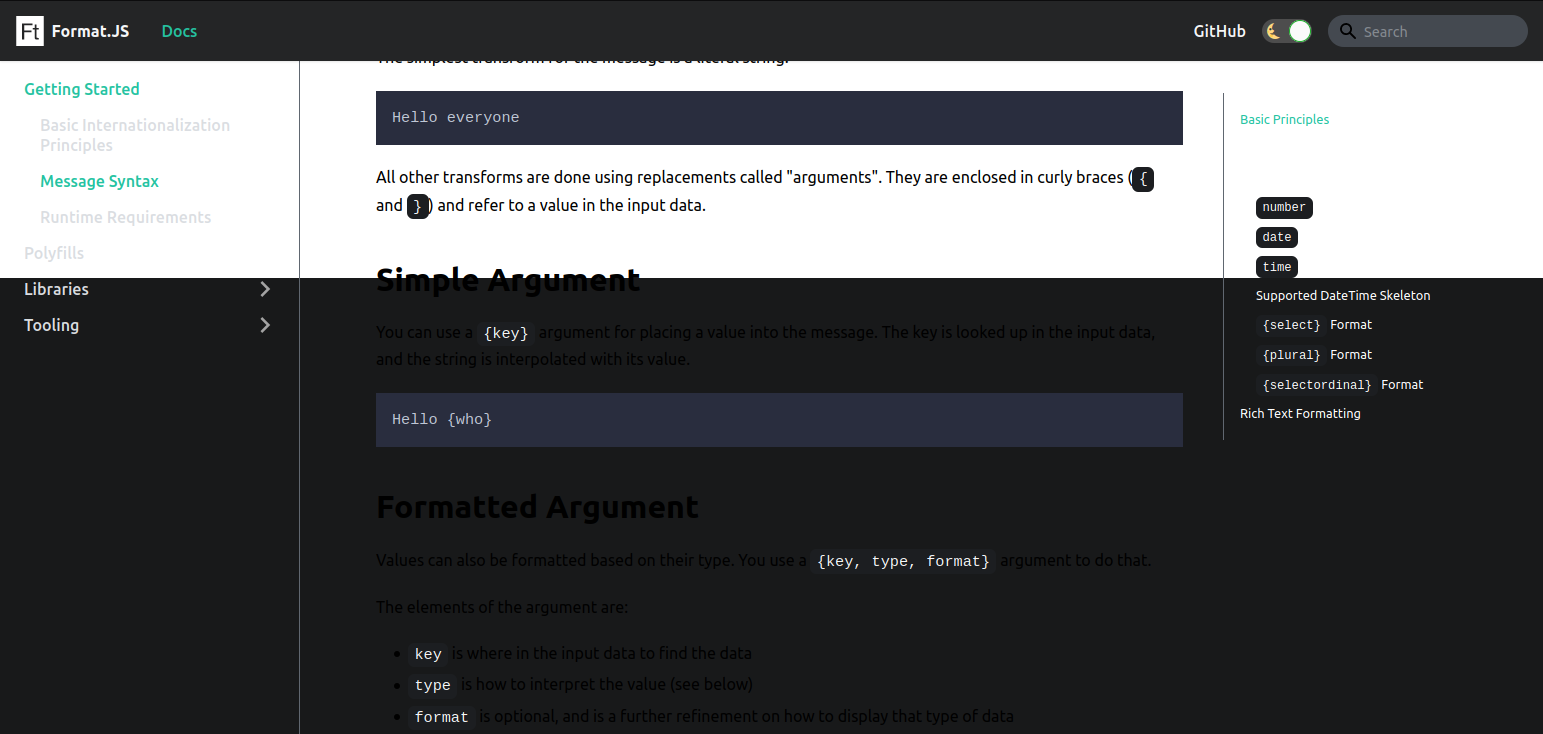Select Message Syntax in the sidebar
1543x734 pixels.
click(x=99, y=181)
